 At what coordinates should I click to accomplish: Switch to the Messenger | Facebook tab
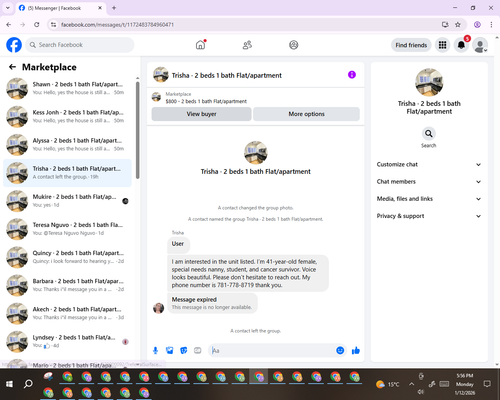(x=61, y=8)
